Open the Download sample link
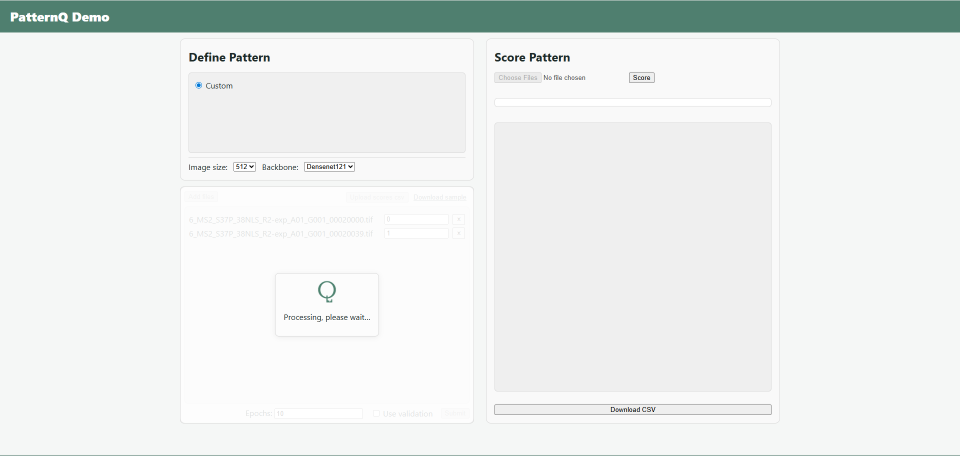This screenshot has width=960, height=456. coord(439,197)
